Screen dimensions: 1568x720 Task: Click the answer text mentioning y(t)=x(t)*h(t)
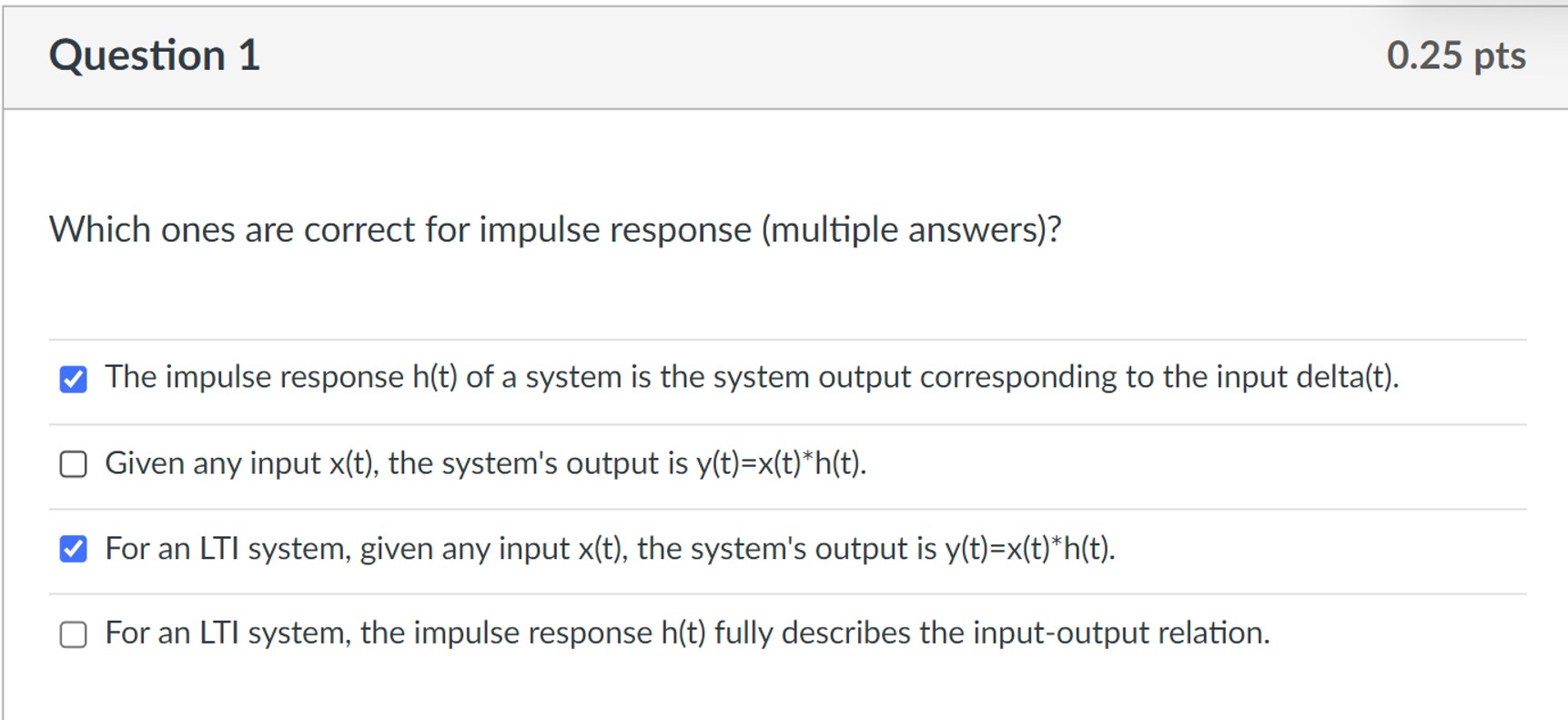click(x=487, y=463)
